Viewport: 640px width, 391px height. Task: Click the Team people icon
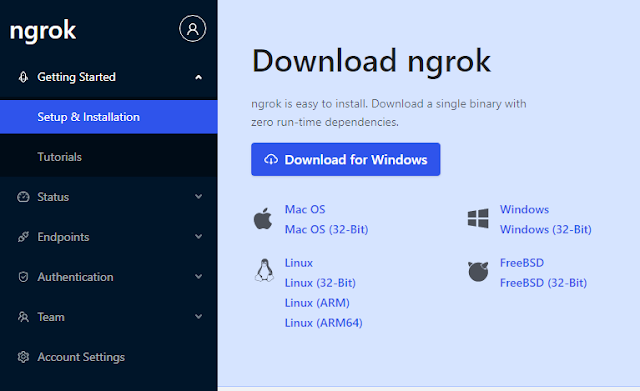click(23, 317)
